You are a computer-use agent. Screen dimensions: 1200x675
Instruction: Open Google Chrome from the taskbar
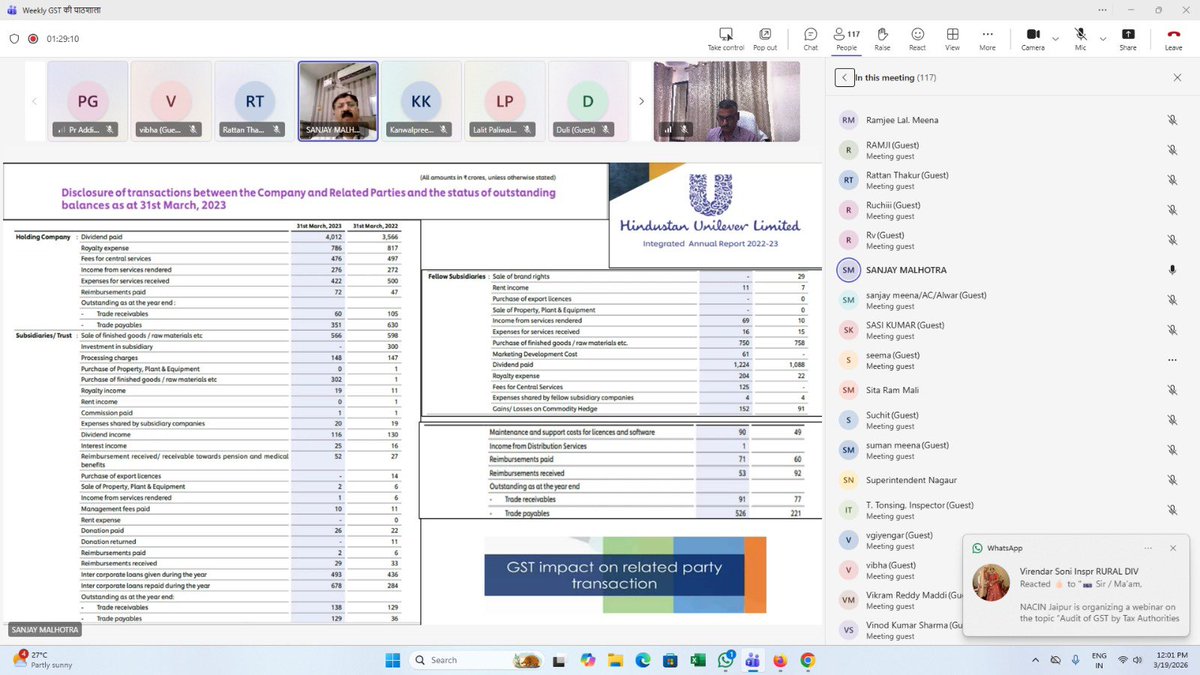808,660
